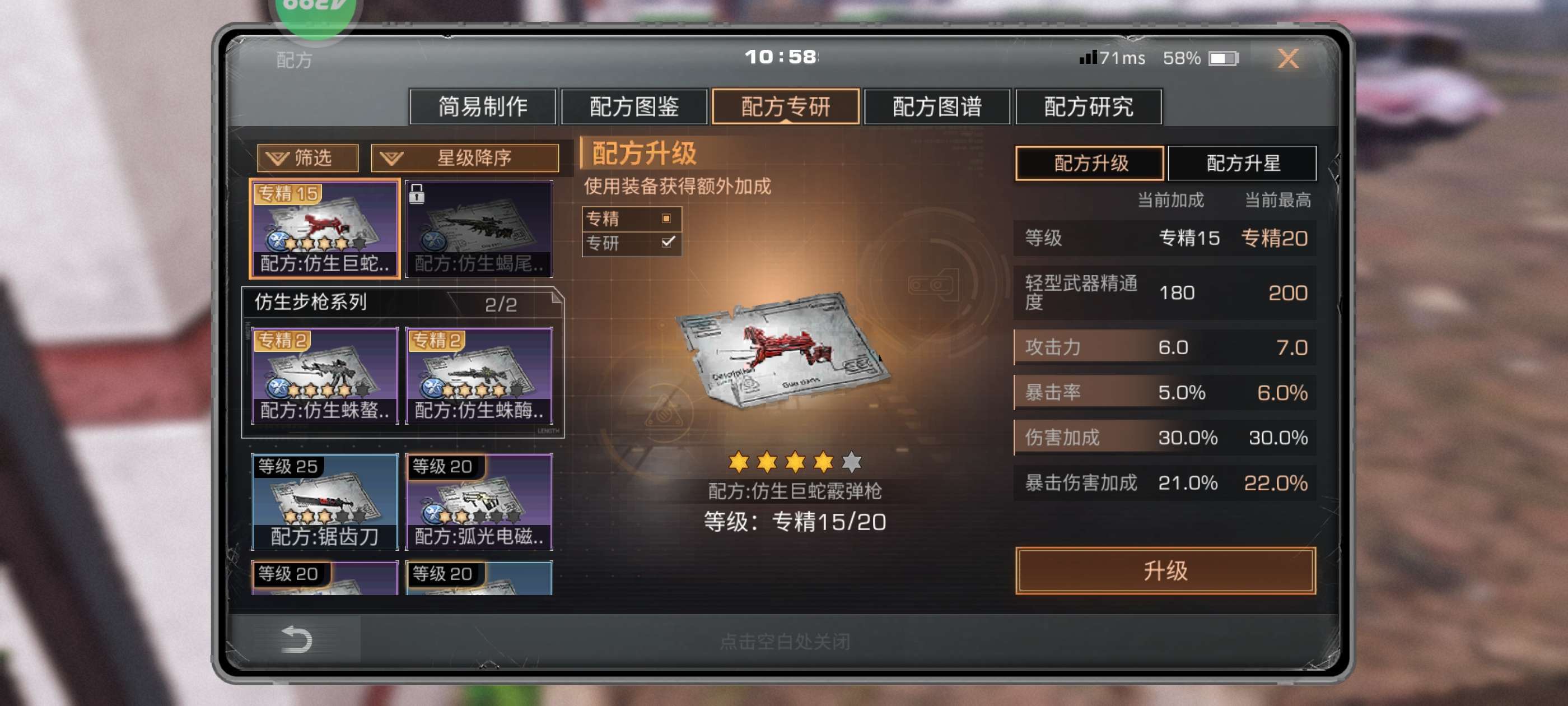Switch to the 配方图鉴 tab

click(x=634, y=106)
